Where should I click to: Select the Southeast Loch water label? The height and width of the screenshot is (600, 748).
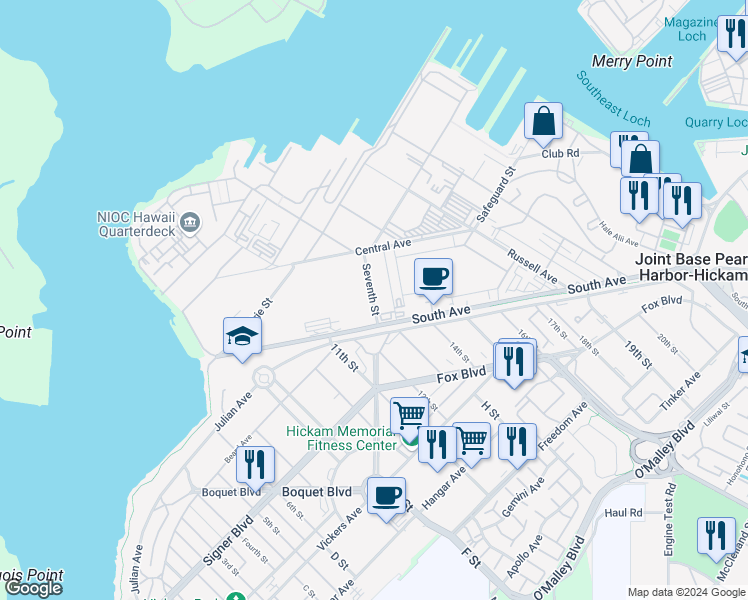point(613,99)
